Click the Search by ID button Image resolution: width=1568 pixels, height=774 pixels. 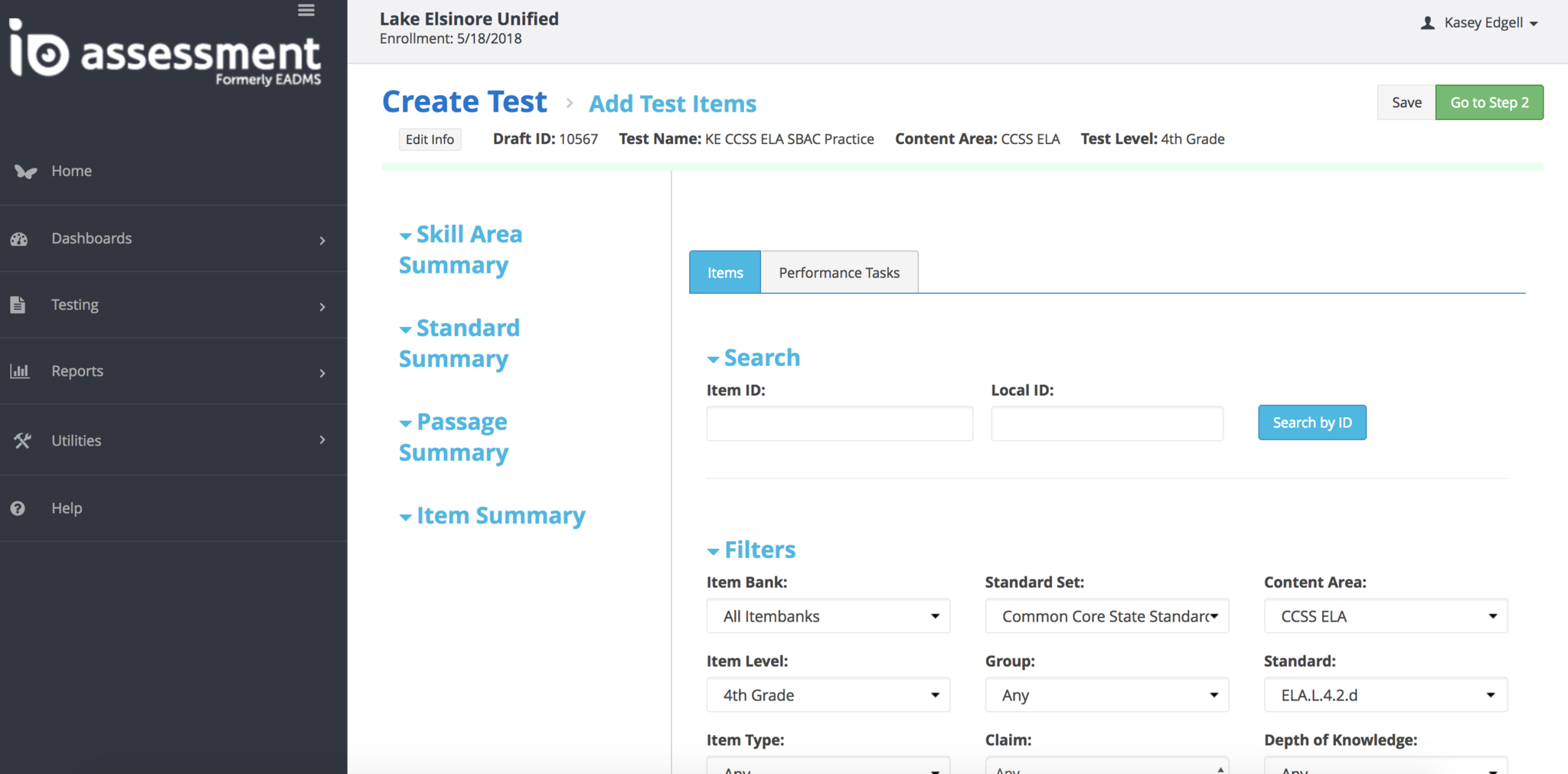point(1312,423)
